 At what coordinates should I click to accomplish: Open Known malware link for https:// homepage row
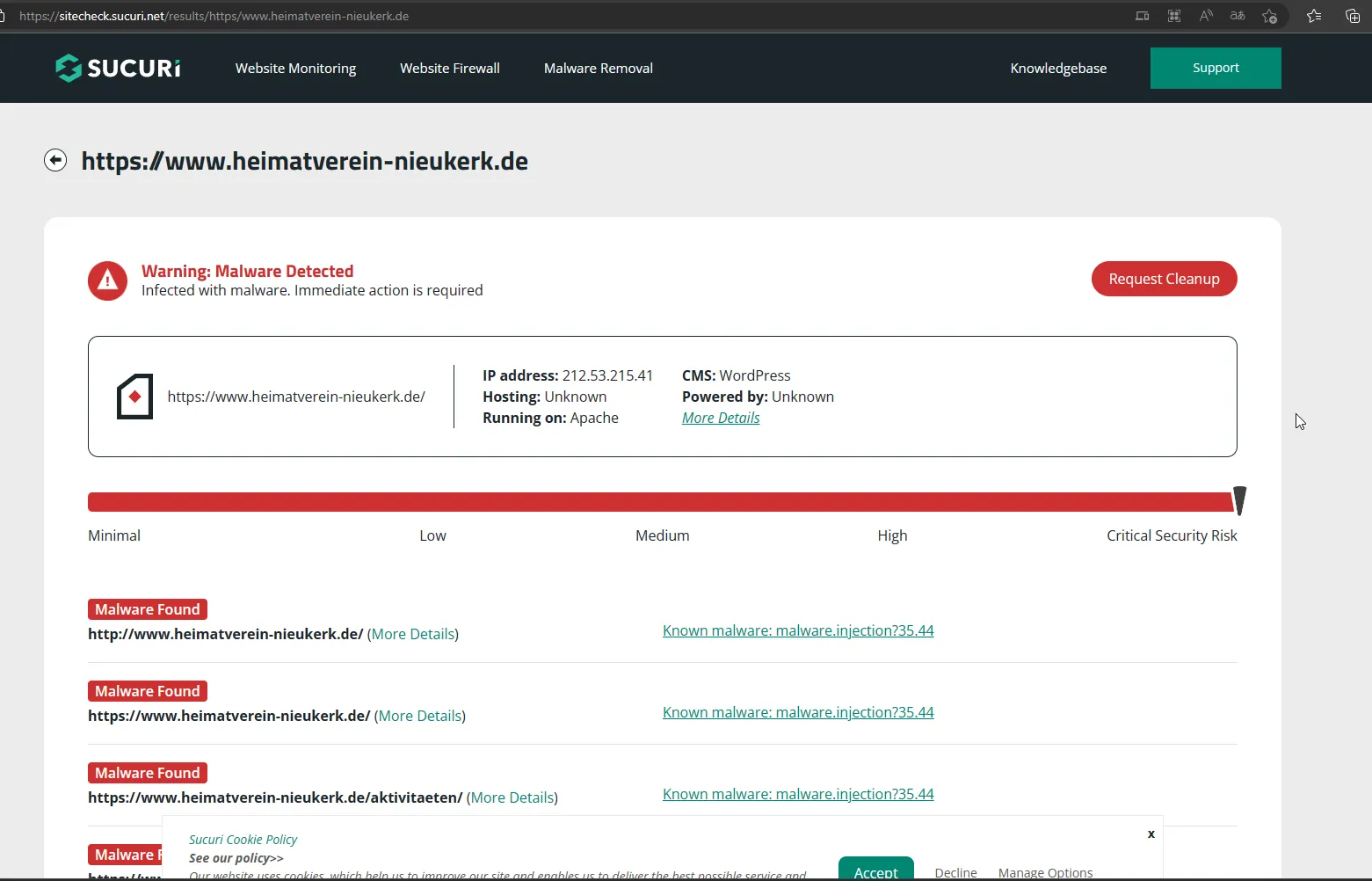tap(798, 712)
